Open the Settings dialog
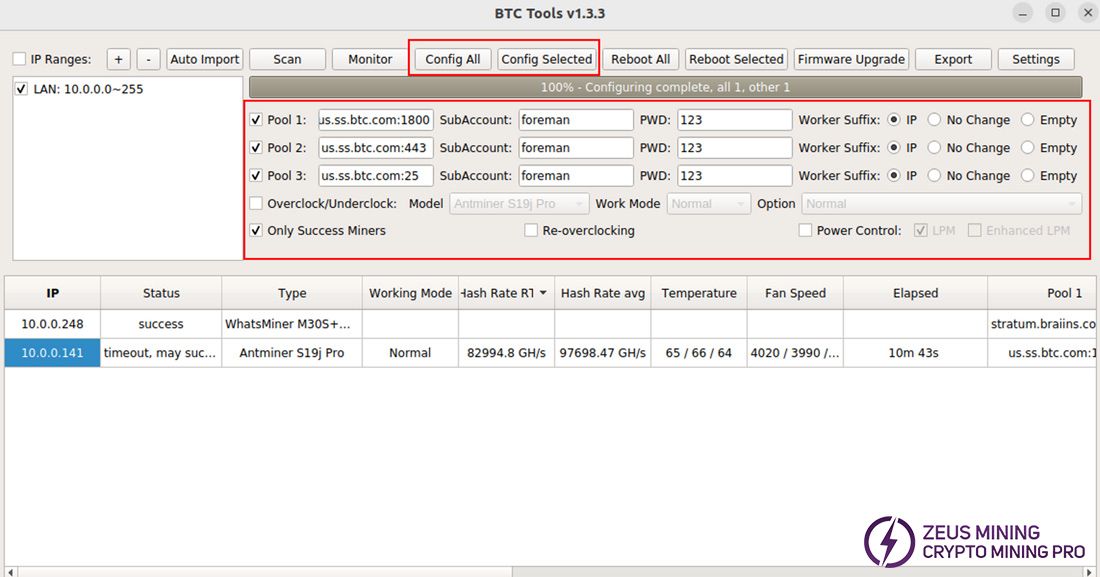The width and height of the screenshot is (1100, 577). [x=1035, y=59]
